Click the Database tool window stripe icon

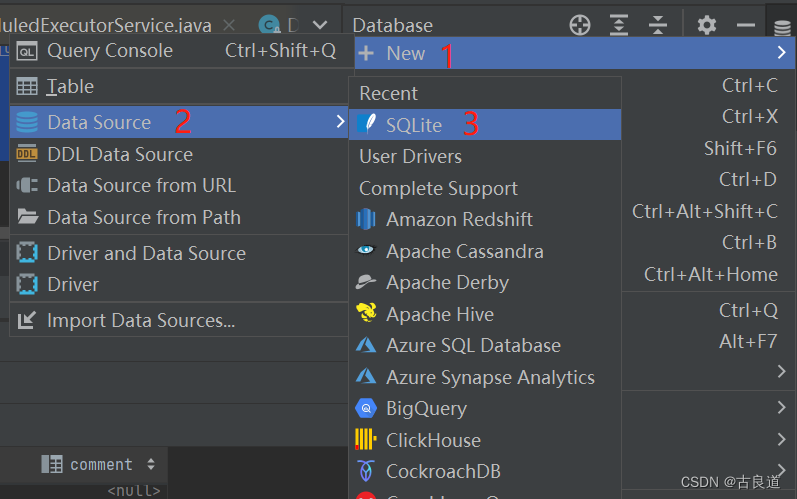782,27
